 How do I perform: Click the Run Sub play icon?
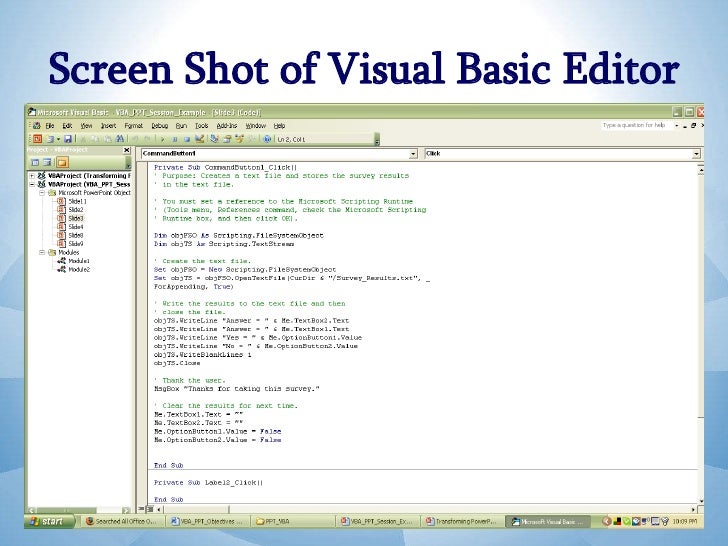tap(163, 139)
